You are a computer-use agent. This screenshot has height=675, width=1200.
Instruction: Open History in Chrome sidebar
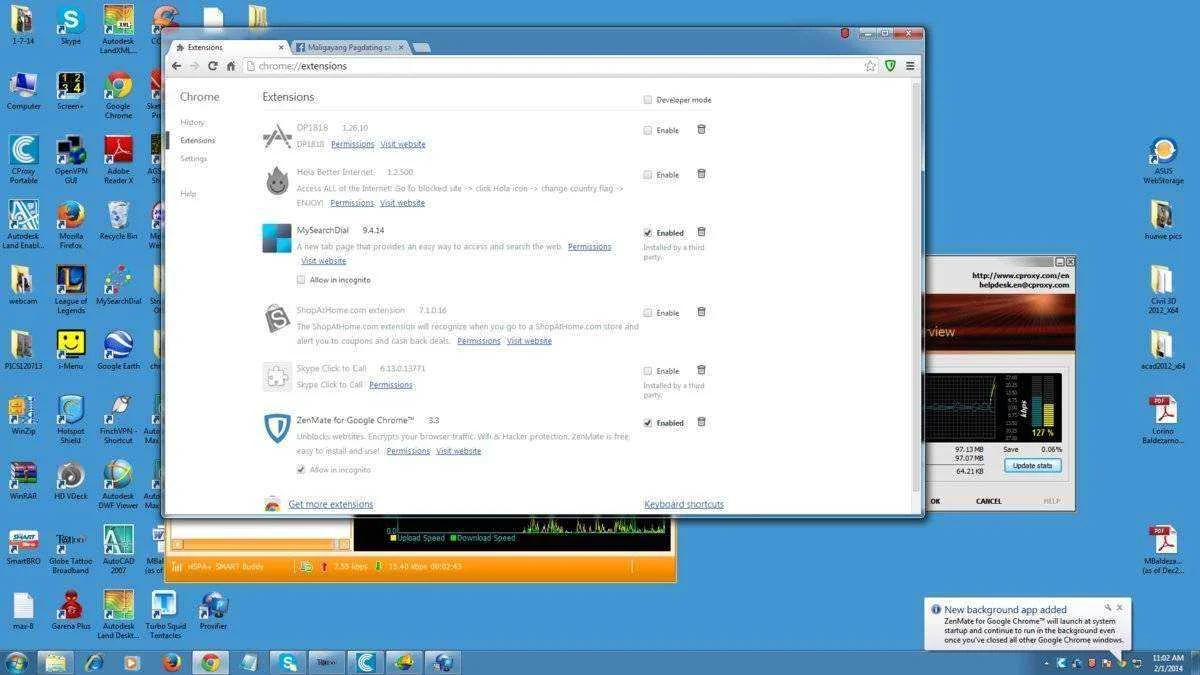[192, 122]
